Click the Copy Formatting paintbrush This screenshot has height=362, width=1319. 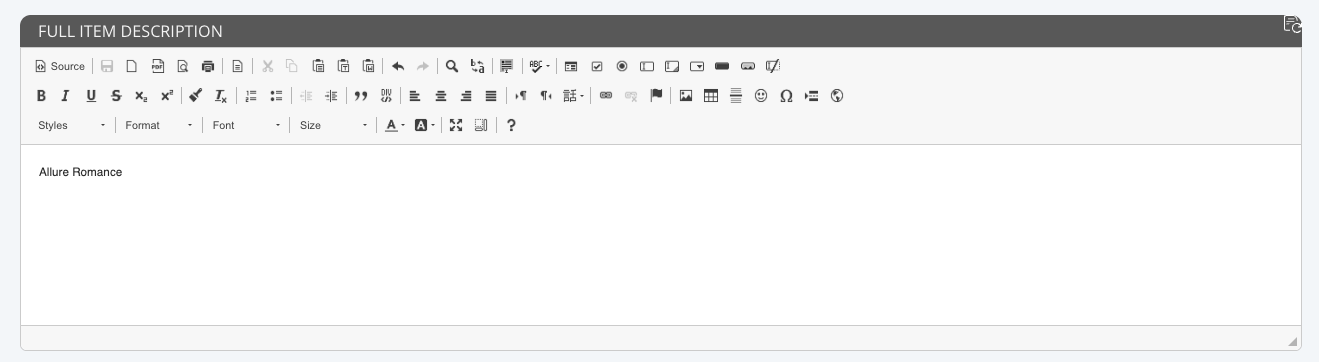click(196, 96)
